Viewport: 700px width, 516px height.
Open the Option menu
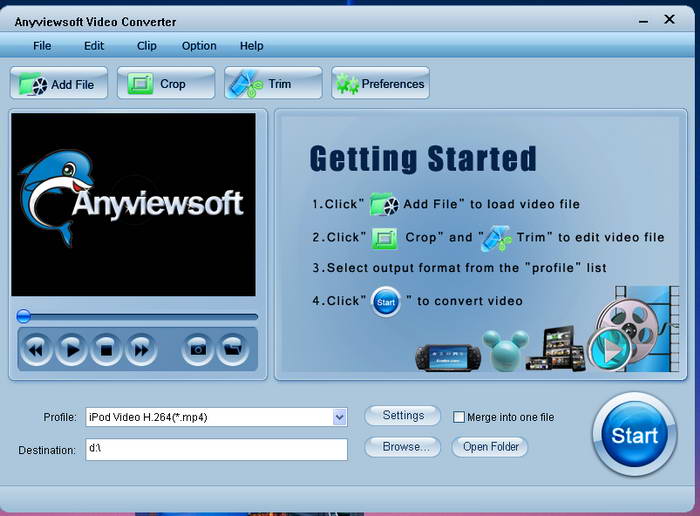pos(199,46)
